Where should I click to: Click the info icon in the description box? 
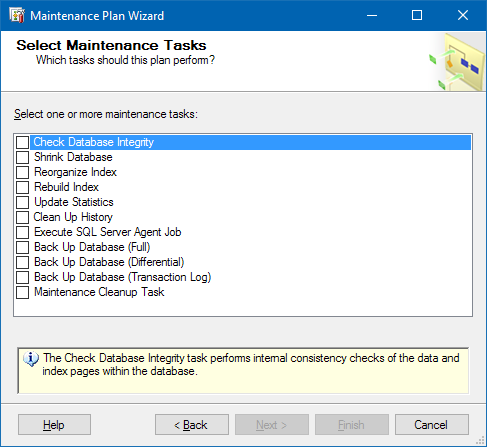pos(31,359)
